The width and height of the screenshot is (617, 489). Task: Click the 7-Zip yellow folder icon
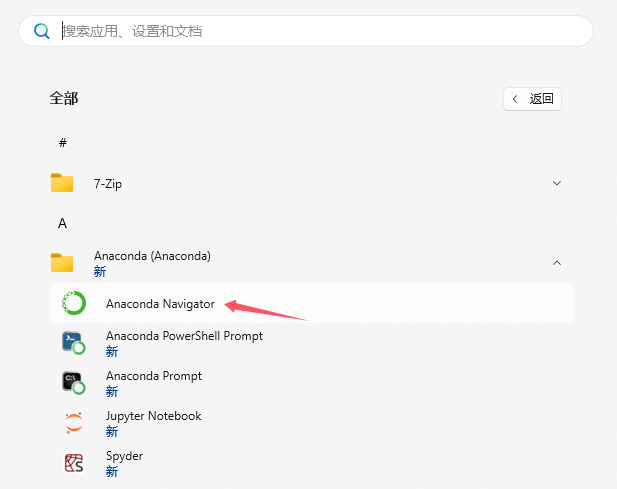tap(62, 183)
